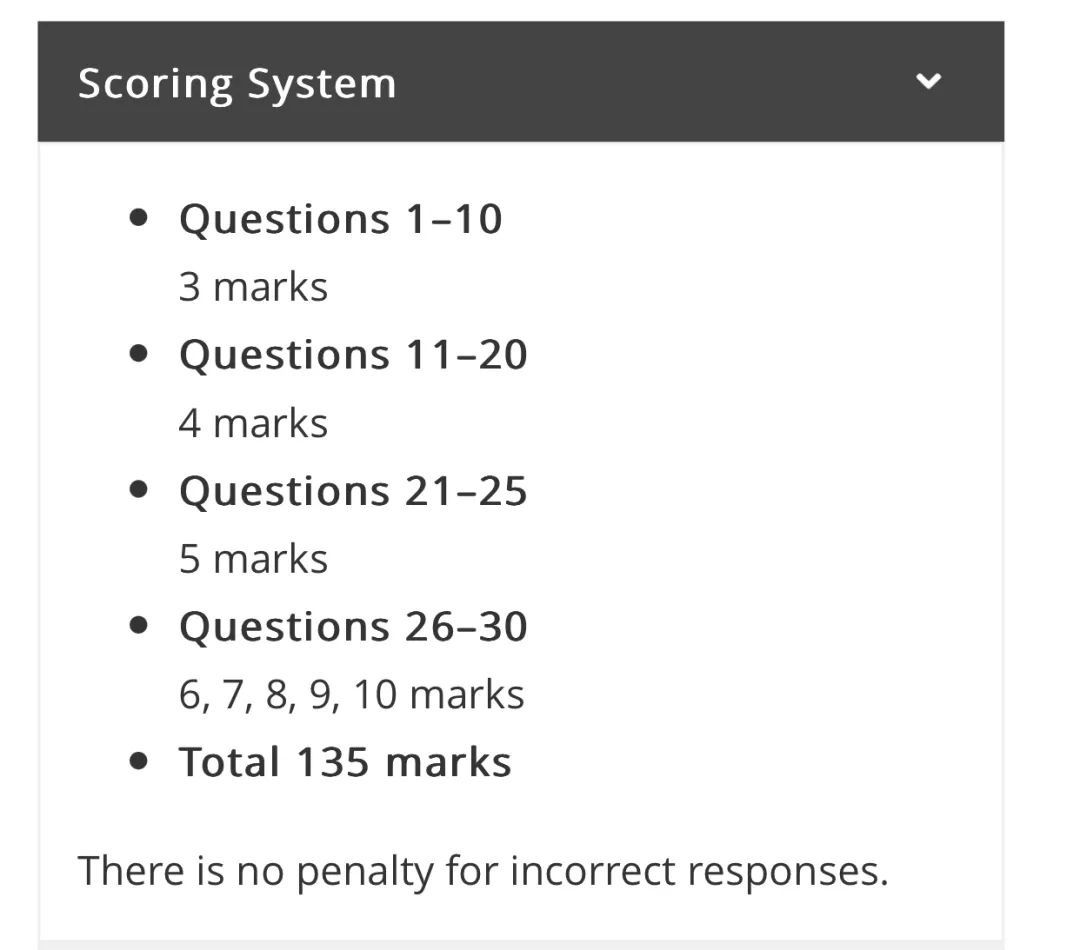Viewport: 1080px width, 950px height.
Task: Click the 4 marks text
Action: (253, 423)
